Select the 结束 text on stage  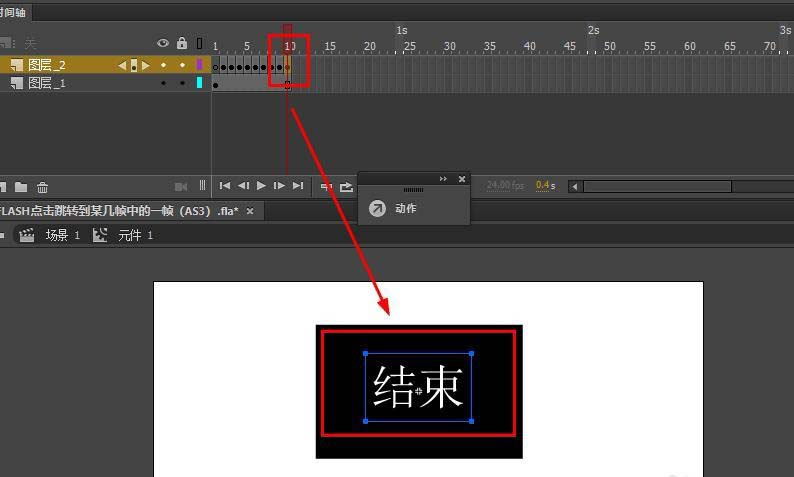point(418,387)
